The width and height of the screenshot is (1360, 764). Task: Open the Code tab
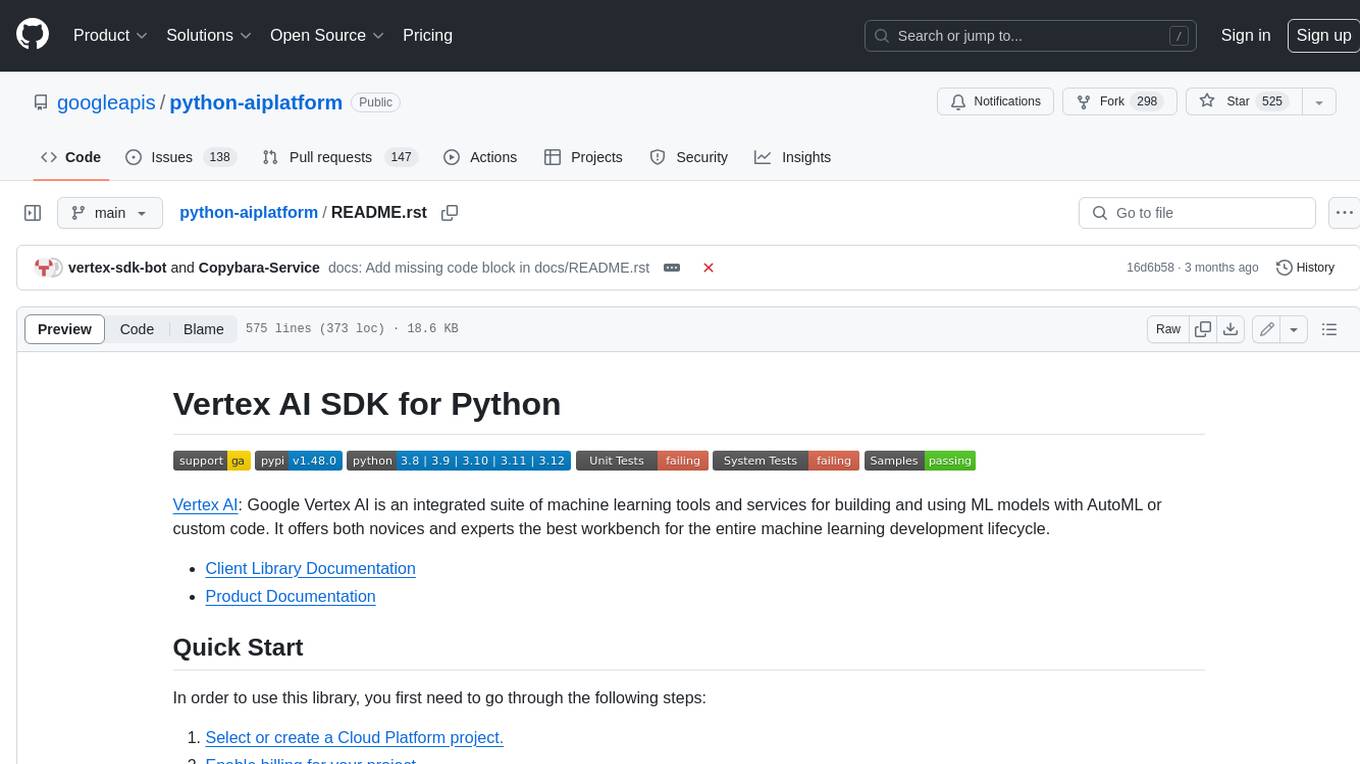(x=71, y=157)
